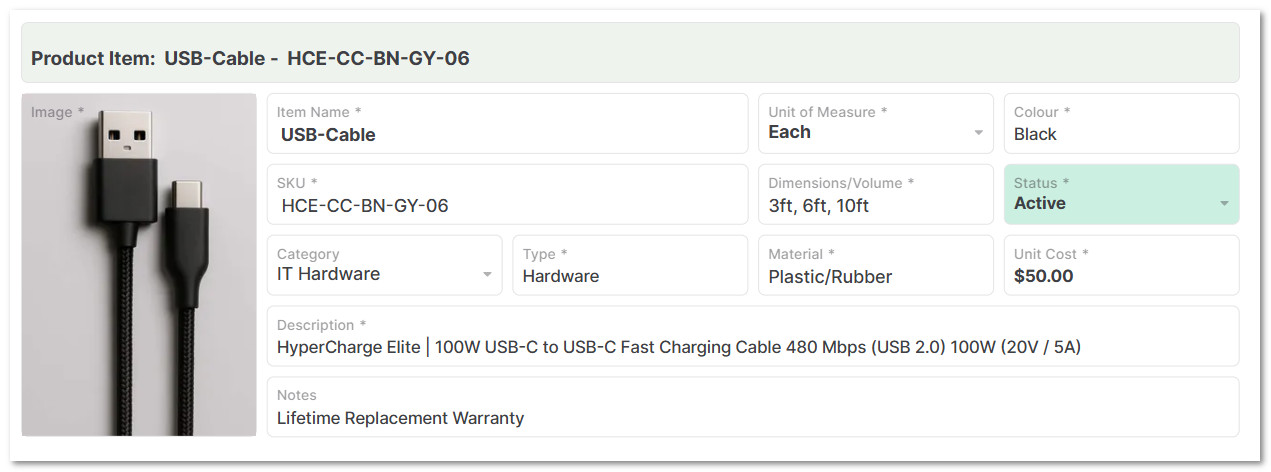The height and width of the screenshot is (472, 1271).
Task: Click the 'Image *' label on the photo
Action: [58, 112]
